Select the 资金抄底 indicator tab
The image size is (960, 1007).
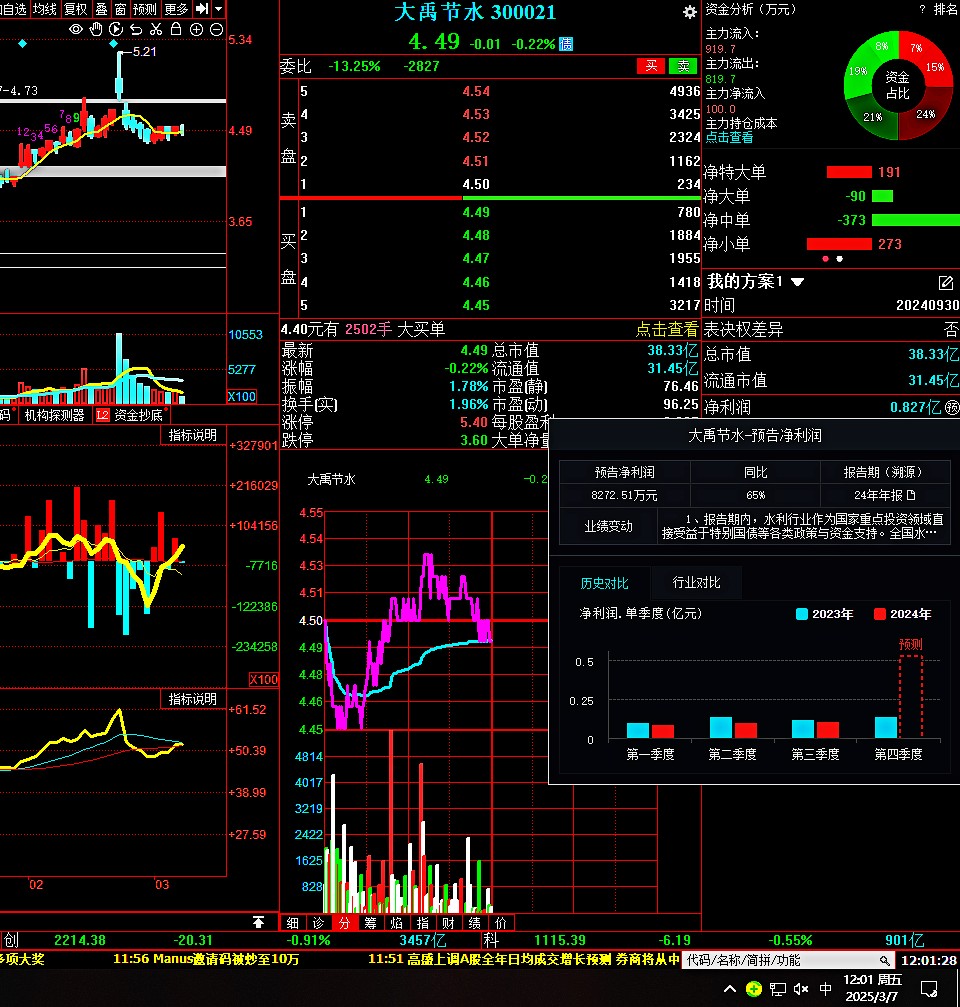[x=138, y=416]
